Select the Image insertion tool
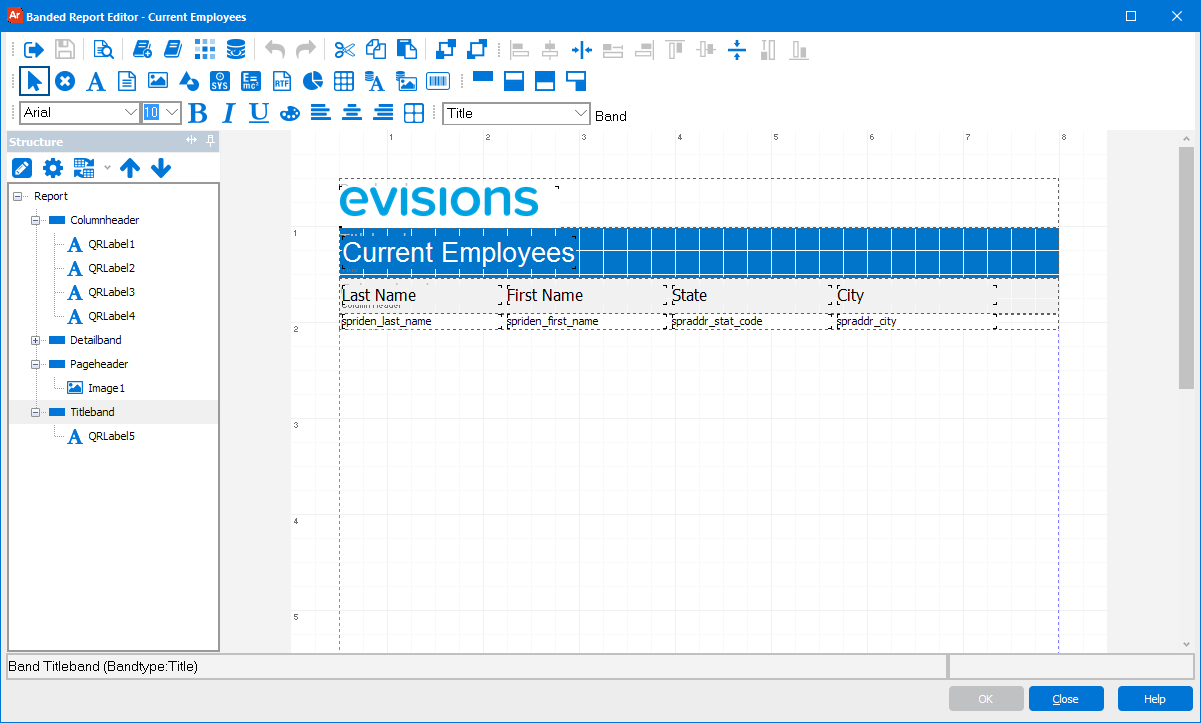Screen dimensions: 1201x723 coord(157,81)
